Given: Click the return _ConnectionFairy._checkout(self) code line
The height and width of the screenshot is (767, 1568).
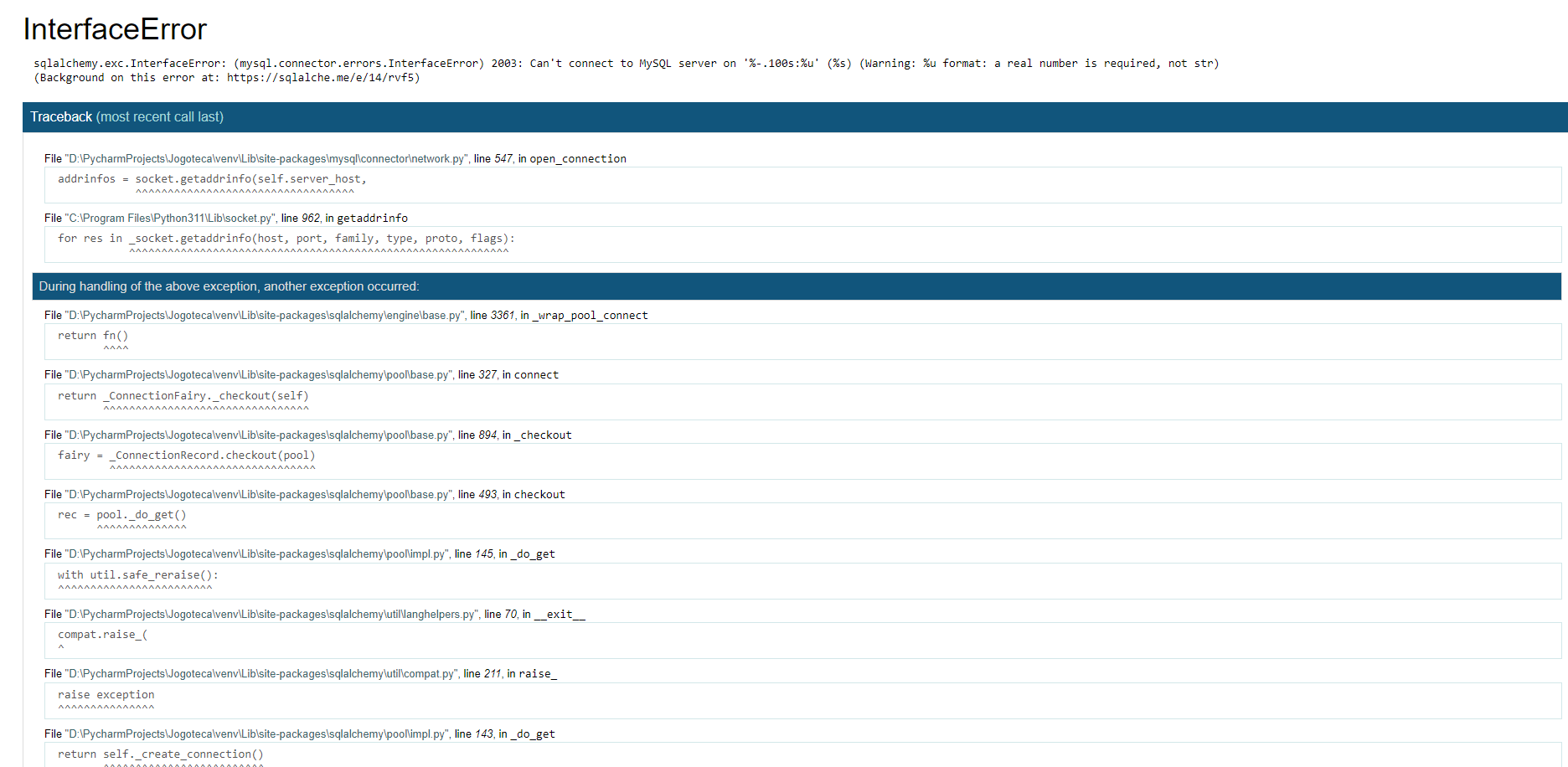Looking at the screenshot, I should click(802, 402).
